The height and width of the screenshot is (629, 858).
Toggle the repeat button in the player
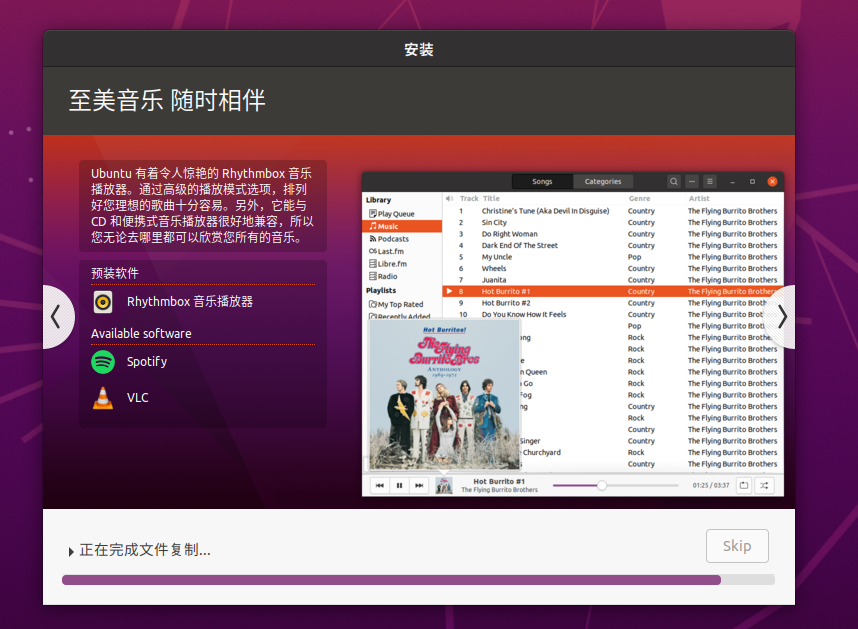point(744,486)
